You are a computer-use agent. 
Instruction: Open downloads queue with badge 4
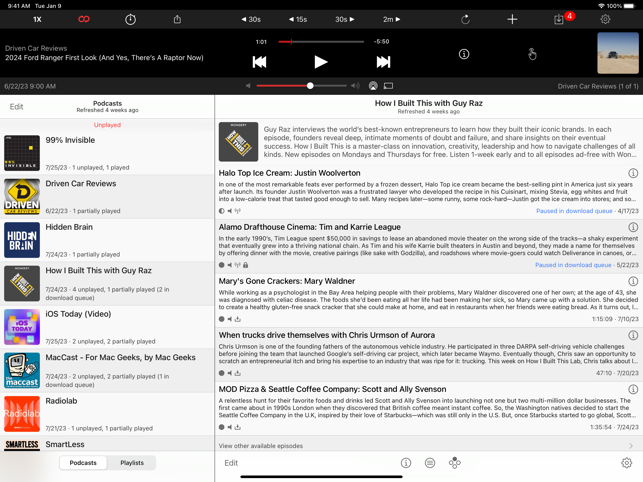(559, 19)
